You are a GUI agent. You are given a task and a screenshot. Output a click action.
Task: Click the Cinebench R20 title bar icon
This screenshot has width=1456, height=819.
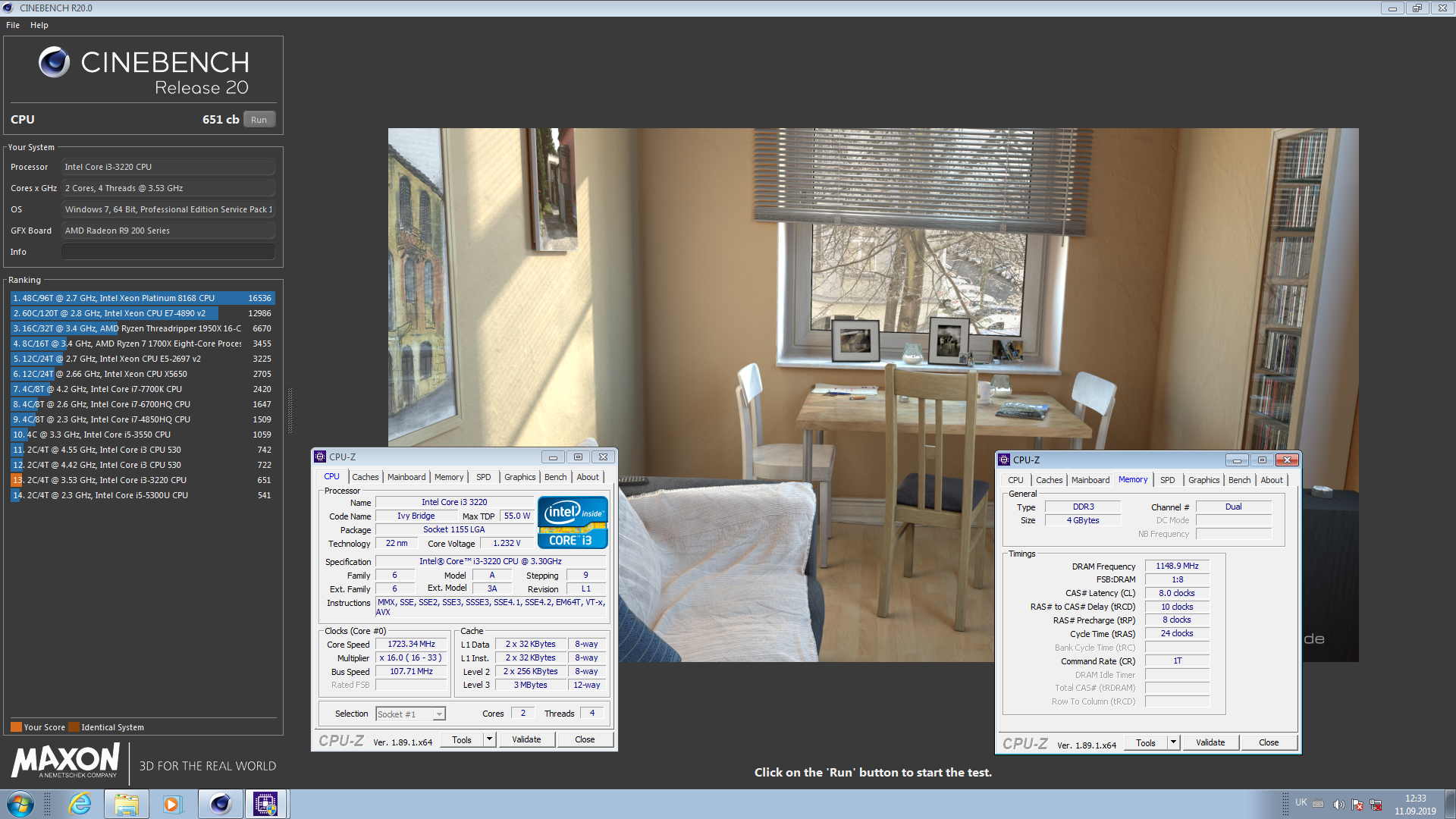pyautogui.click(x=8, y=8)
